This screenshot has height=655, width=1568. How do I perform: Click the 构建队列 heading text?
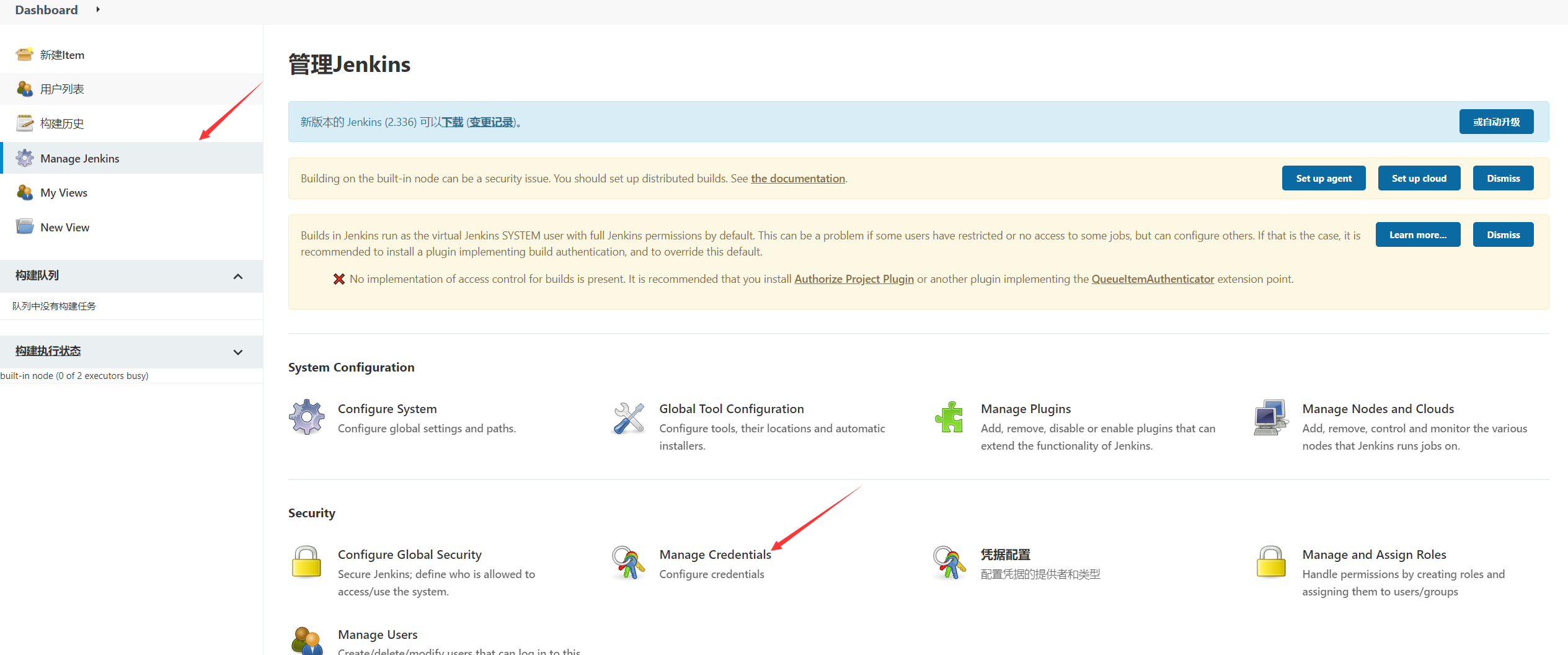[37, 275]
